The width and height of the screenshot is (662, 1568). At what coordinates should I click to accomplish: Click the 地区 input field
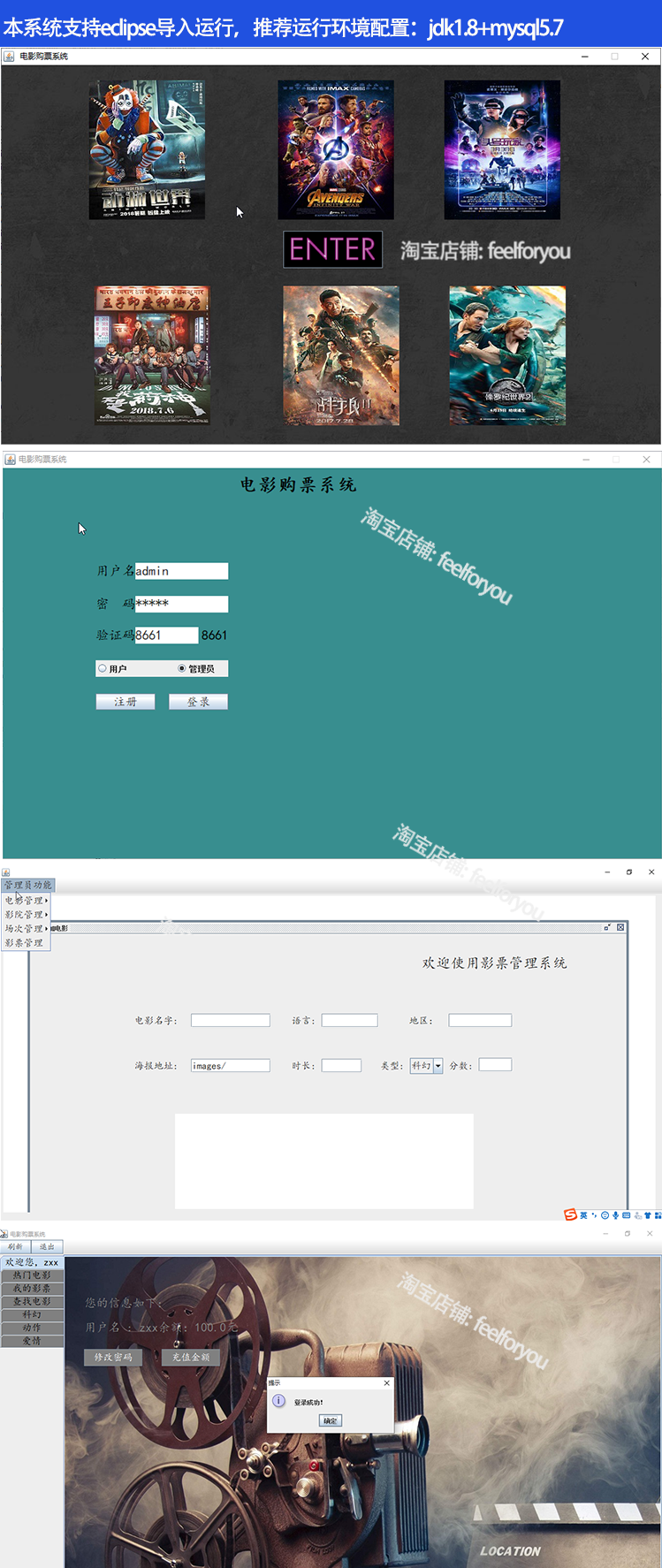coord(480,1020)
